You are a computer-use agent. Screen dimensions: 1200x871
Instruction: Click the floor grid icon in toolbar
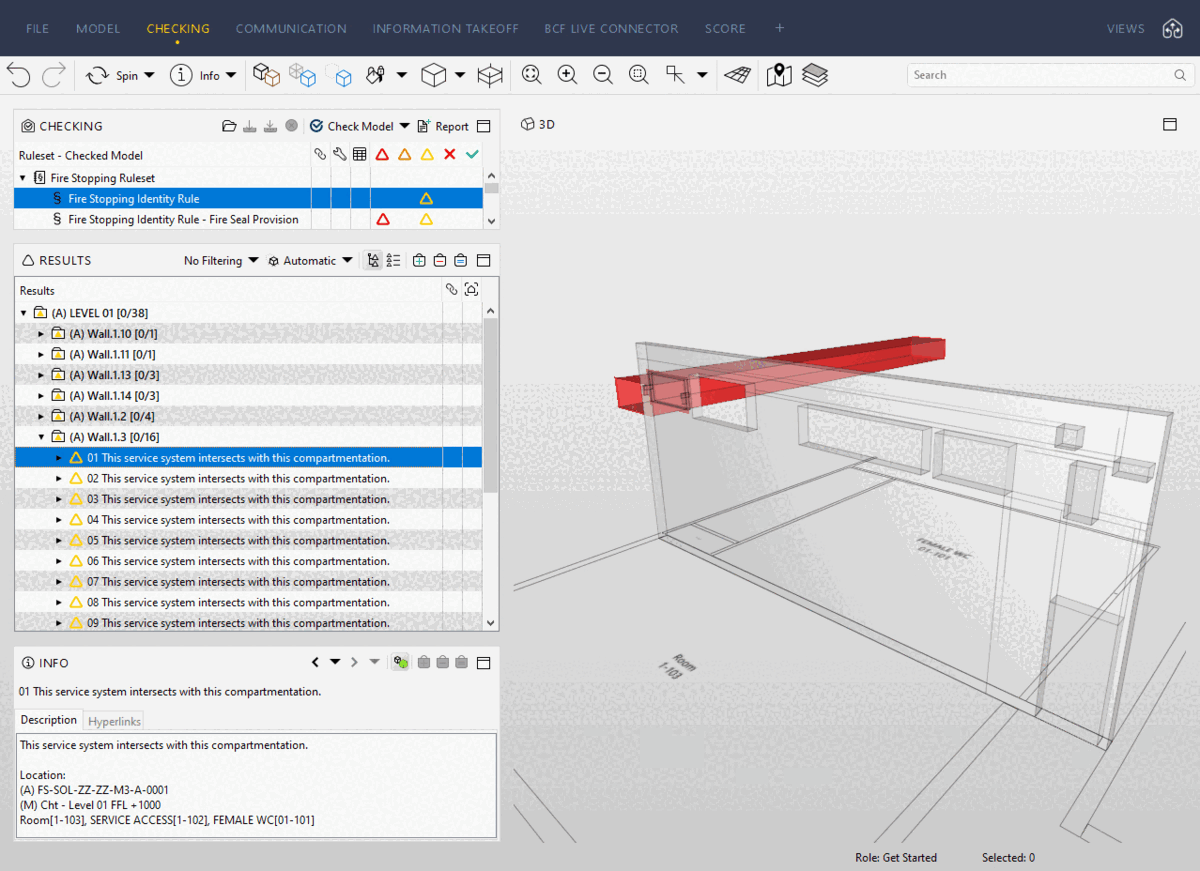[738, 75]
